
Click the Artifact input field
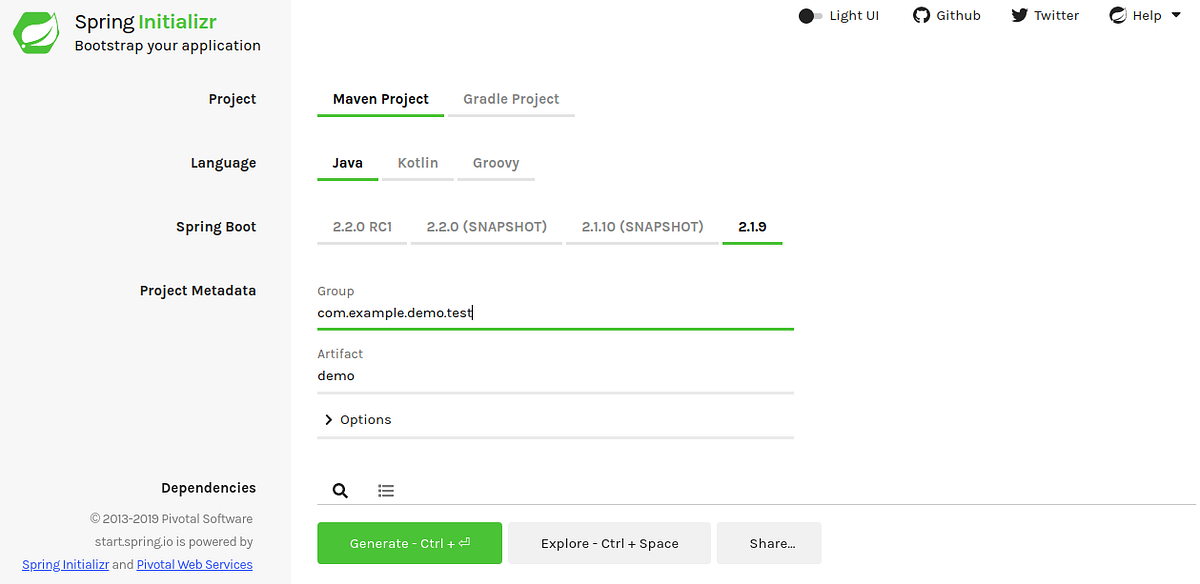point(555,375)
